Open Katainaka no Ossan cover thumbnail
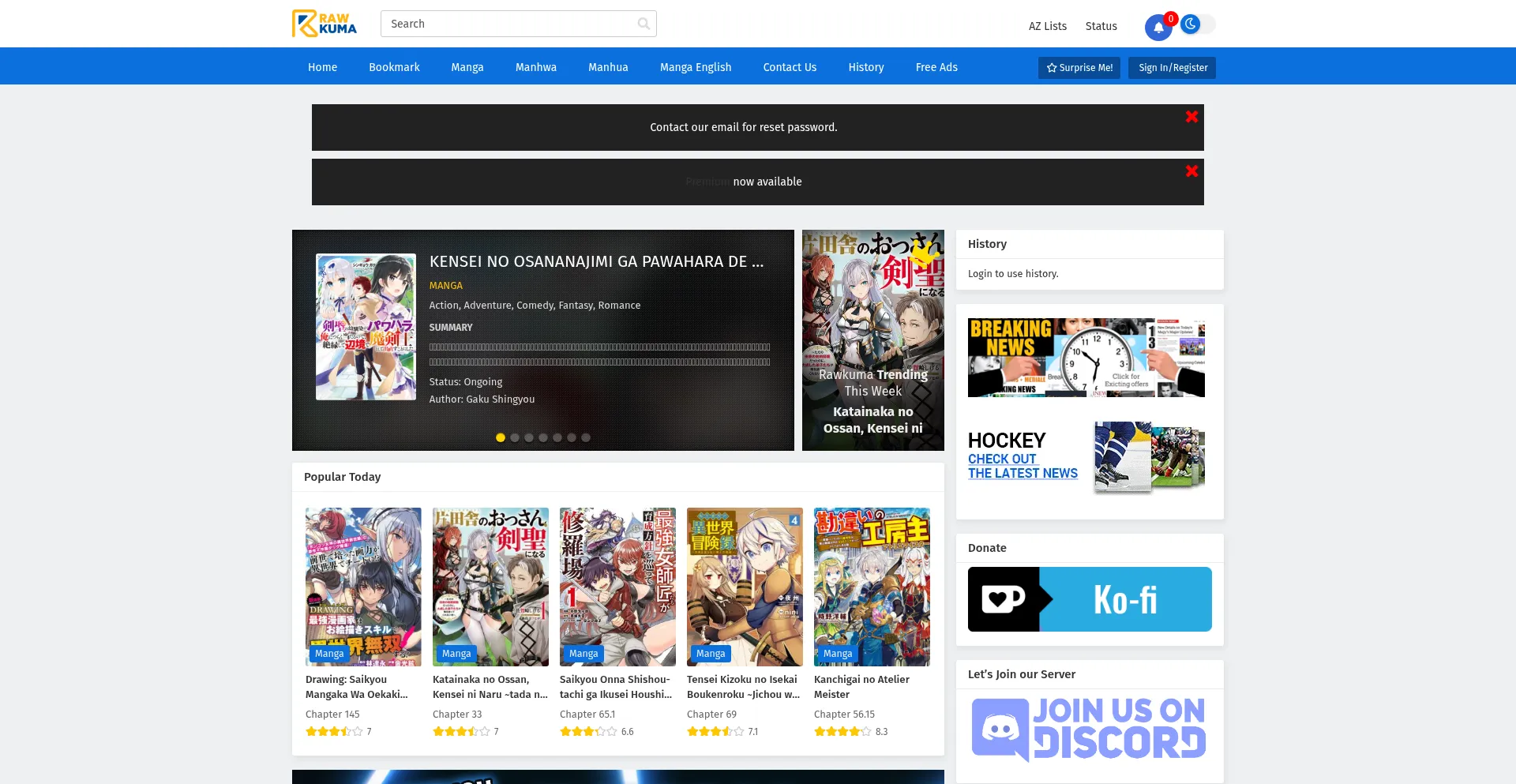 (490, 586)
